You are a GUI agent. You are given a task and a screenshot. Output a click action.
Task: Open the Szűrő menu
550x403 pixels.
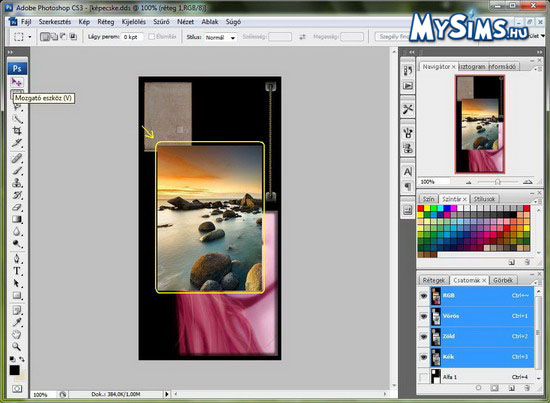pyautogui.click(x=161, y=22)
